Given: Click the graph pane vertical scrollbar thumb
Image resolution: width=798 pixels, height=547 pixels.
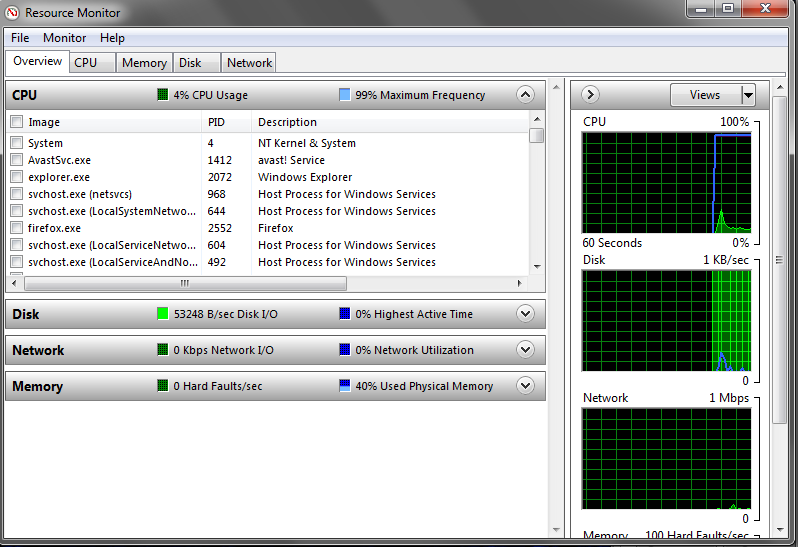Looking at the screenshot, I should [x=779, y=260].
